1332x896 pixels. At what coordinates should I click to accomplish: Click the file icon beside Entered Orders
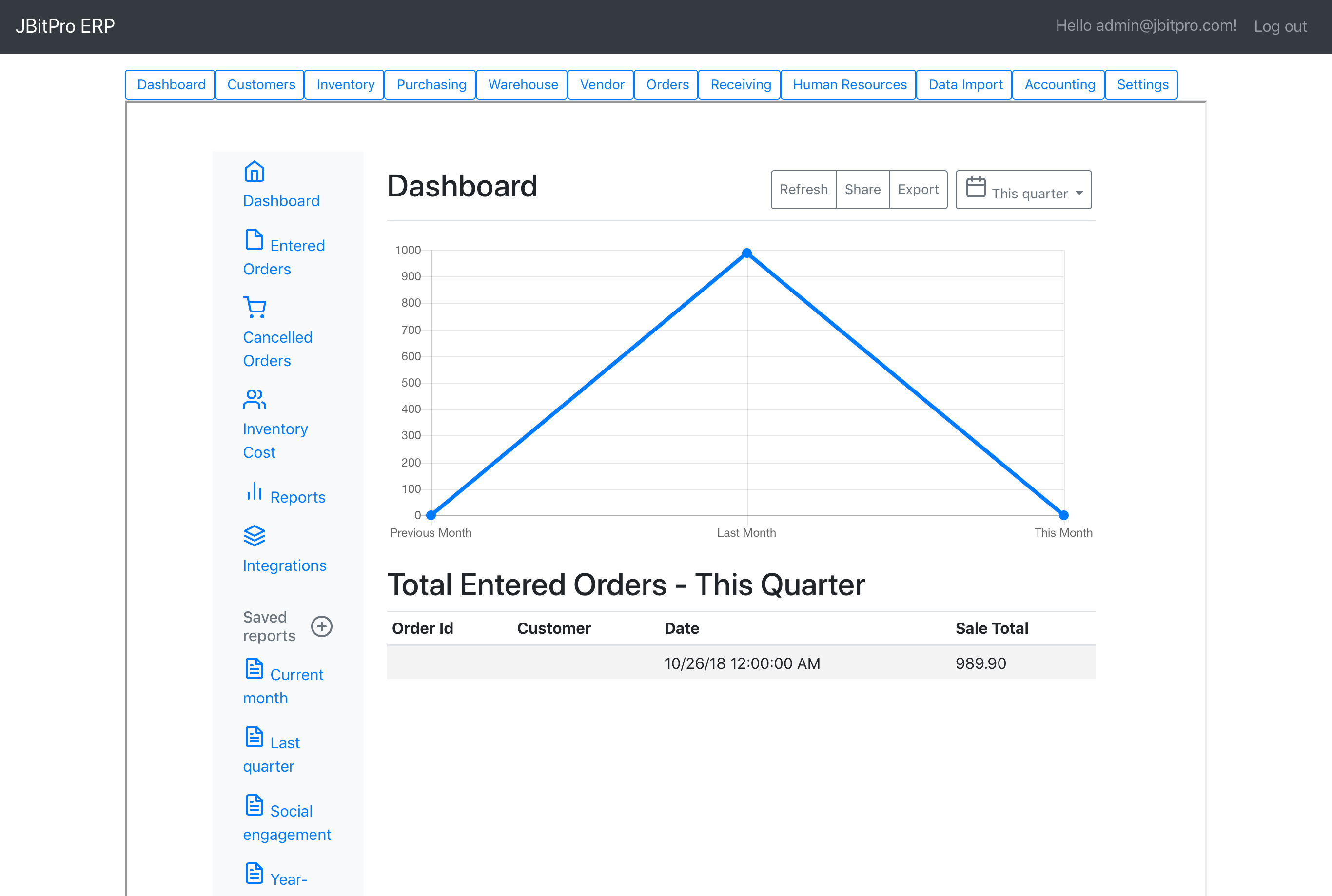pos(255,240)
